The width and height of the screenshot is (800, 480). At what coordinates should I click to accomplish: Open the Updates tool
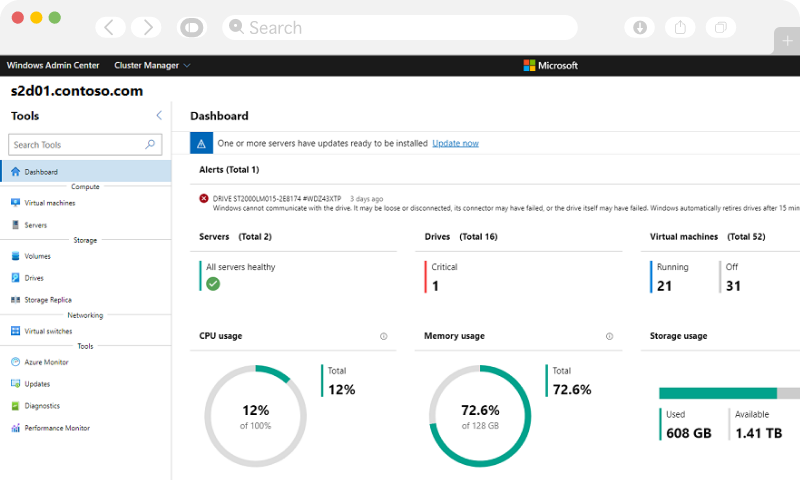pyautogui.click(x=37, y=384)
